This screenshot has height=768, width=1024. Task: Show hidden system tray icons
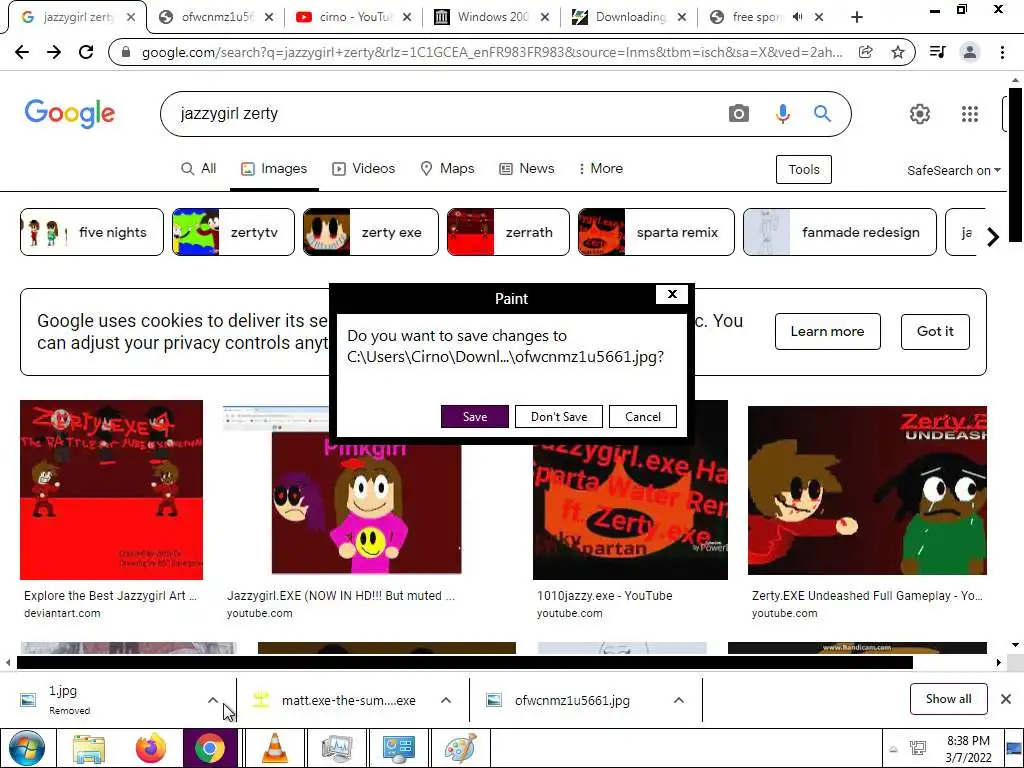(893, 750)
